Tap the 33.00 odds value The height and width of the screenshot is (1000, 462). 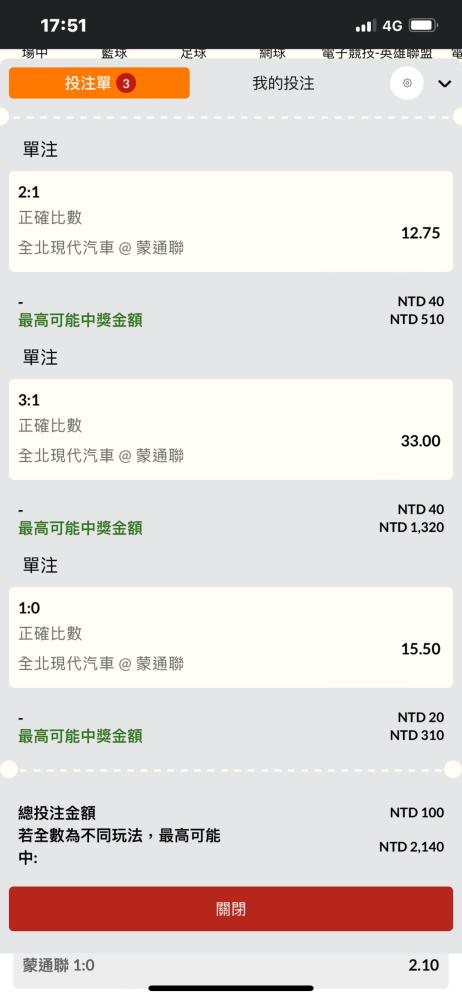tap(421, 441)
